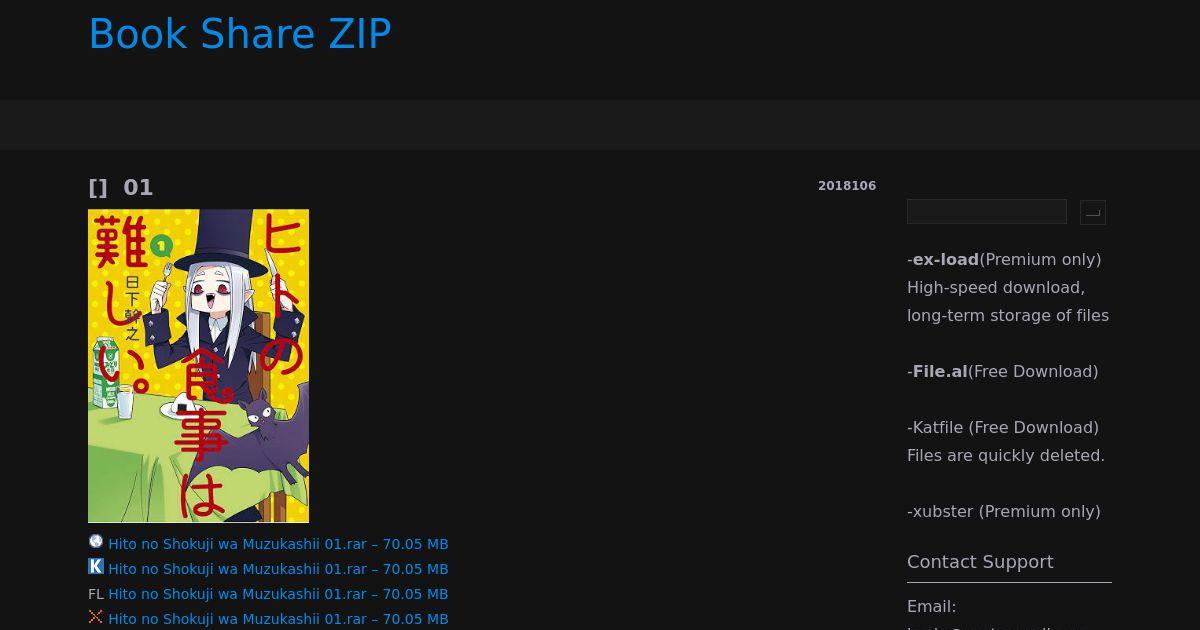Click the Katfile (Free Download) sidebar text
The height and width of the screenshot is (630, 1200).
(1003, 428)
